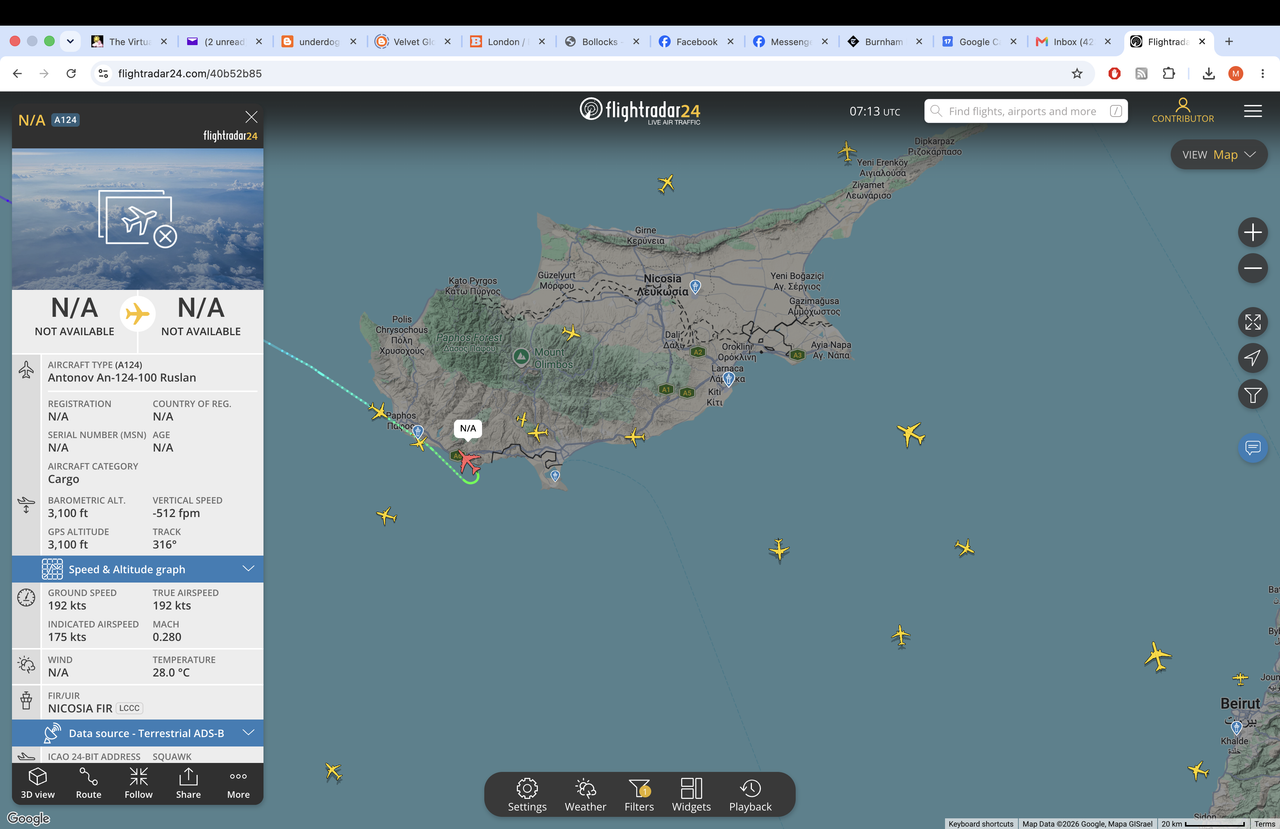The image size is (1280, 829).
Task: Open the VIEW Map dropdown
Action: [x=1219, y=155]
